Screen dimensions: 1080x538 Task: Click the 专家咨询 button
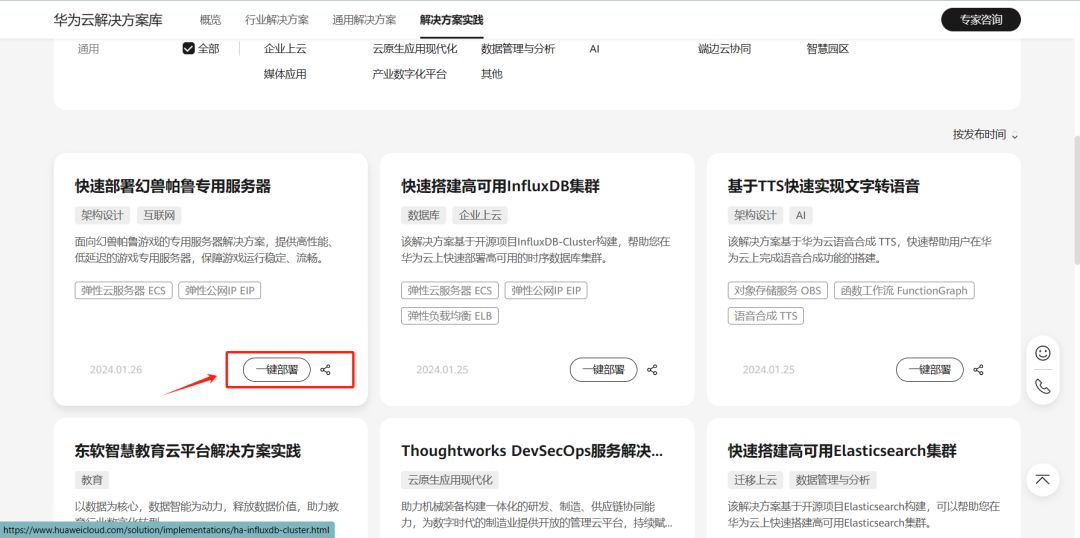[981, 20]
